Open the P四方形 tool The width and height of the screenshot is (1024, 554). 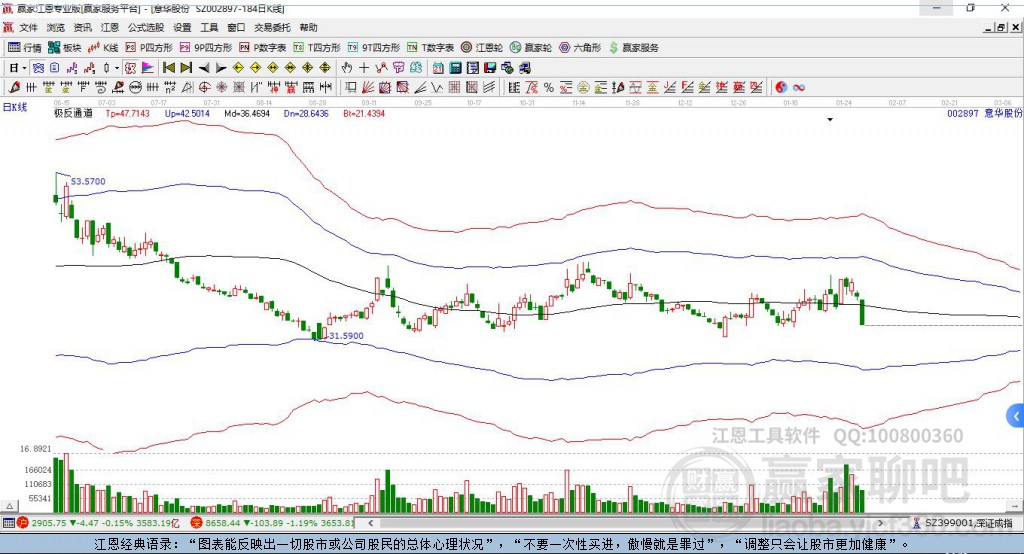(x=149, y=48)
